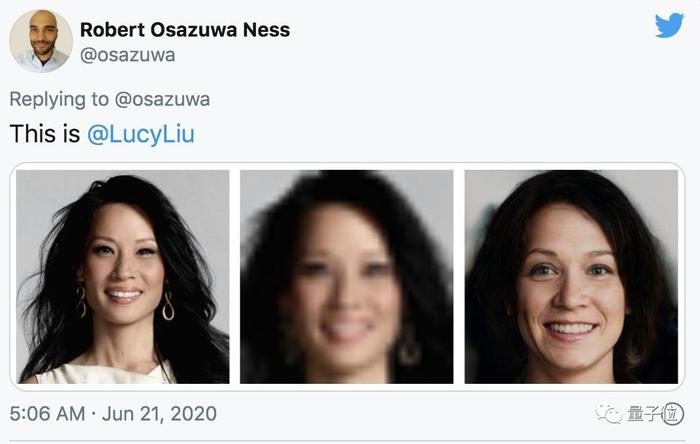Viewport: 700px width, 444px height.
Task: Open the display name Robert Osazuwa Ness
Action: pos(185,30)
